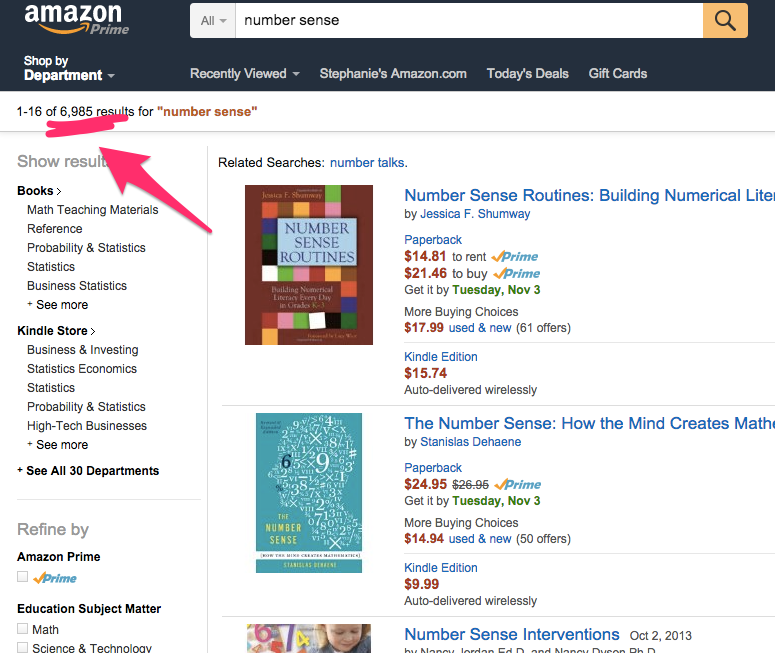Screen dimensions: 775x653
Task: Click the magnifying glass search button
Action: tap(725, 20)
